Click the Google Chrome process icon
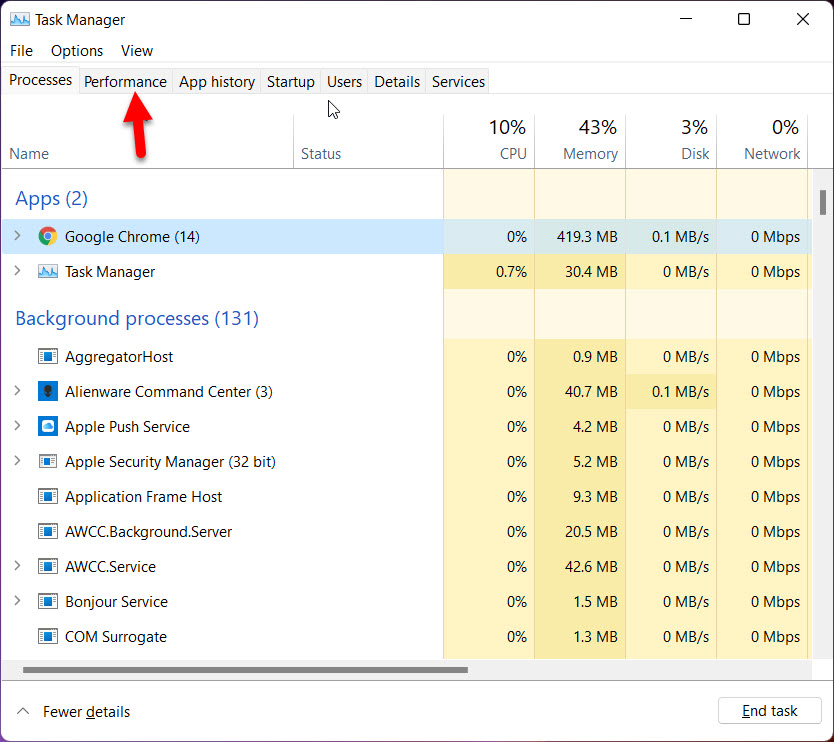Screen dimensions: 834x742 [x=47, y=237]
